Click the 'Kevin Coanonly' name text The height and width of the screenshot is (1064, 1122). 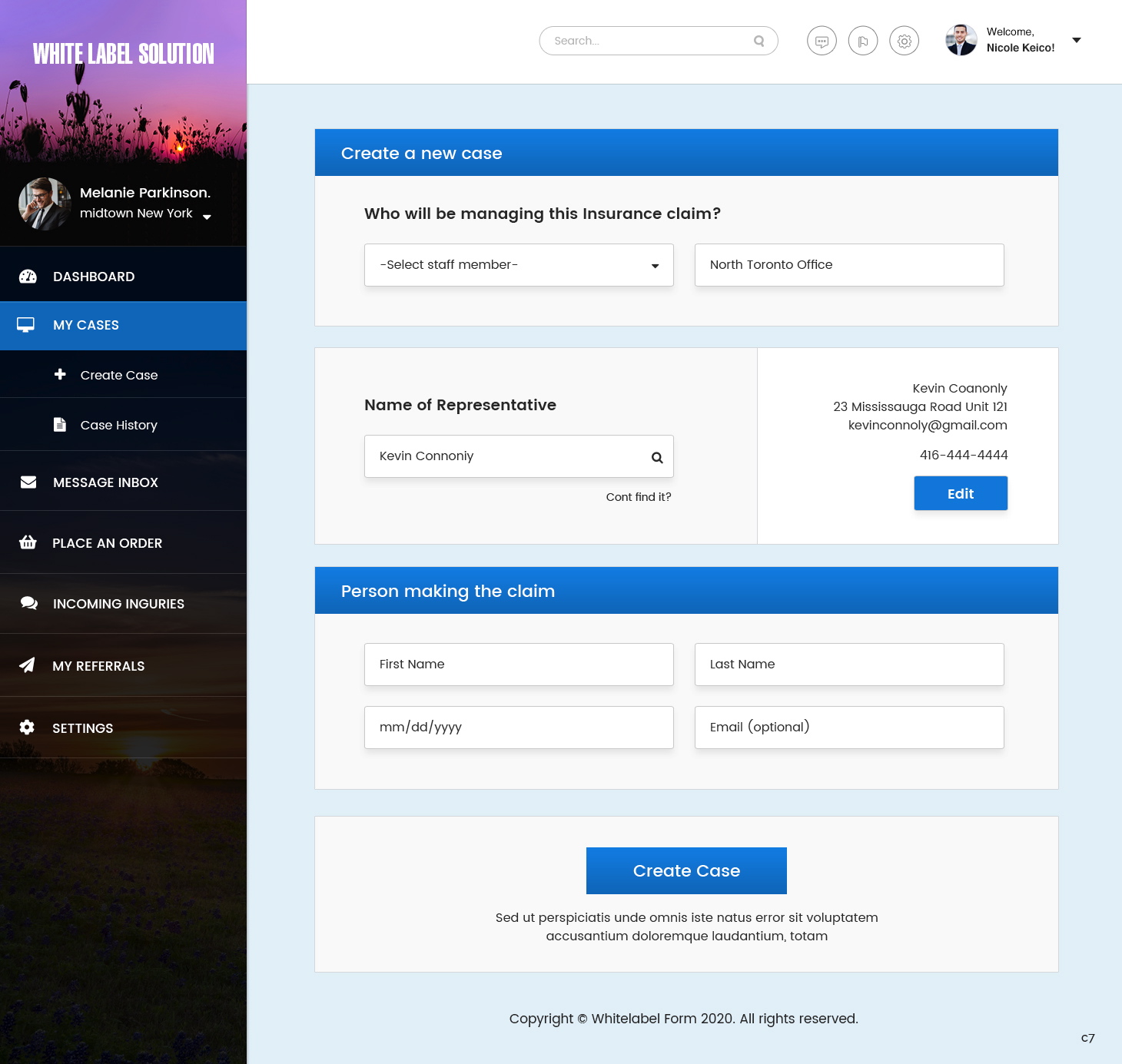click(960, 388)
